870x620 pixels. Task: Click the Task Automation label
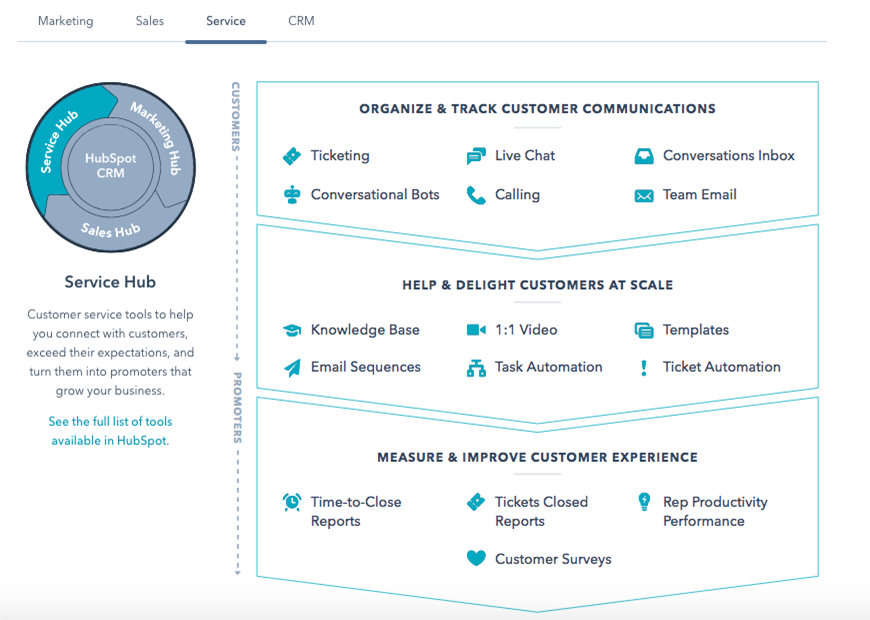[x=549, y=367]
